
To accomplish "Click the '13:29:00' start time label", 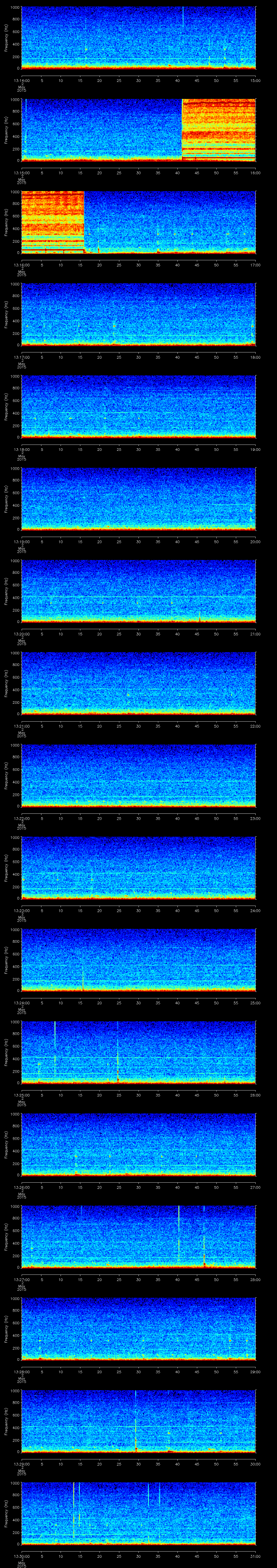I will (21, 1463).
